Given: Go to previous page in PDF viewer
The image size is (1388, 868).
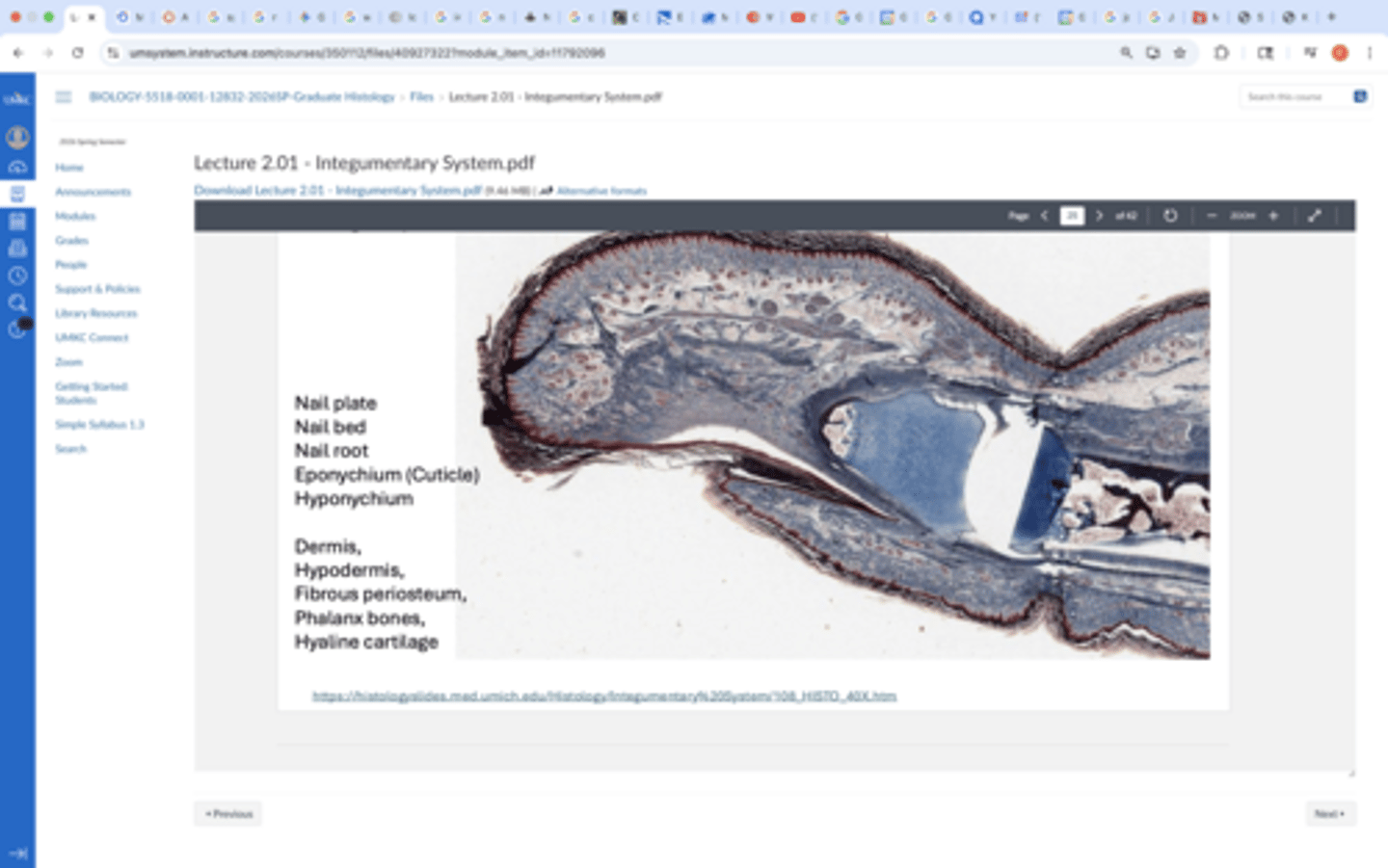Looking at the screenshot, I should [1044, 216].
